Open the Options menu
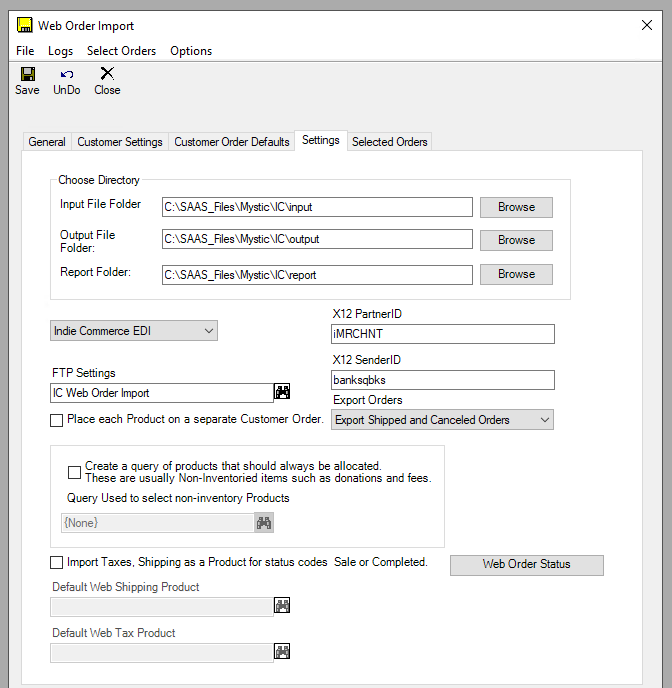The height and width of the screenshot is (688, 672). click(x=191, y=51)
